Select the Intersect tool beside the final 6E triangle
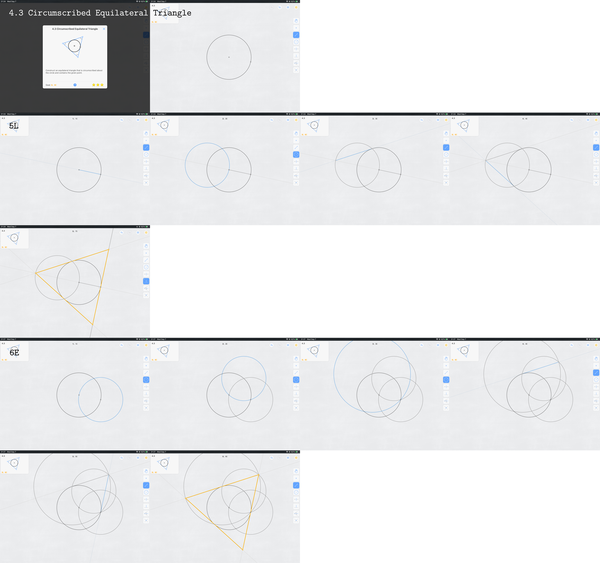The height and width of the screenshot is (563, 600). [296, 521]
